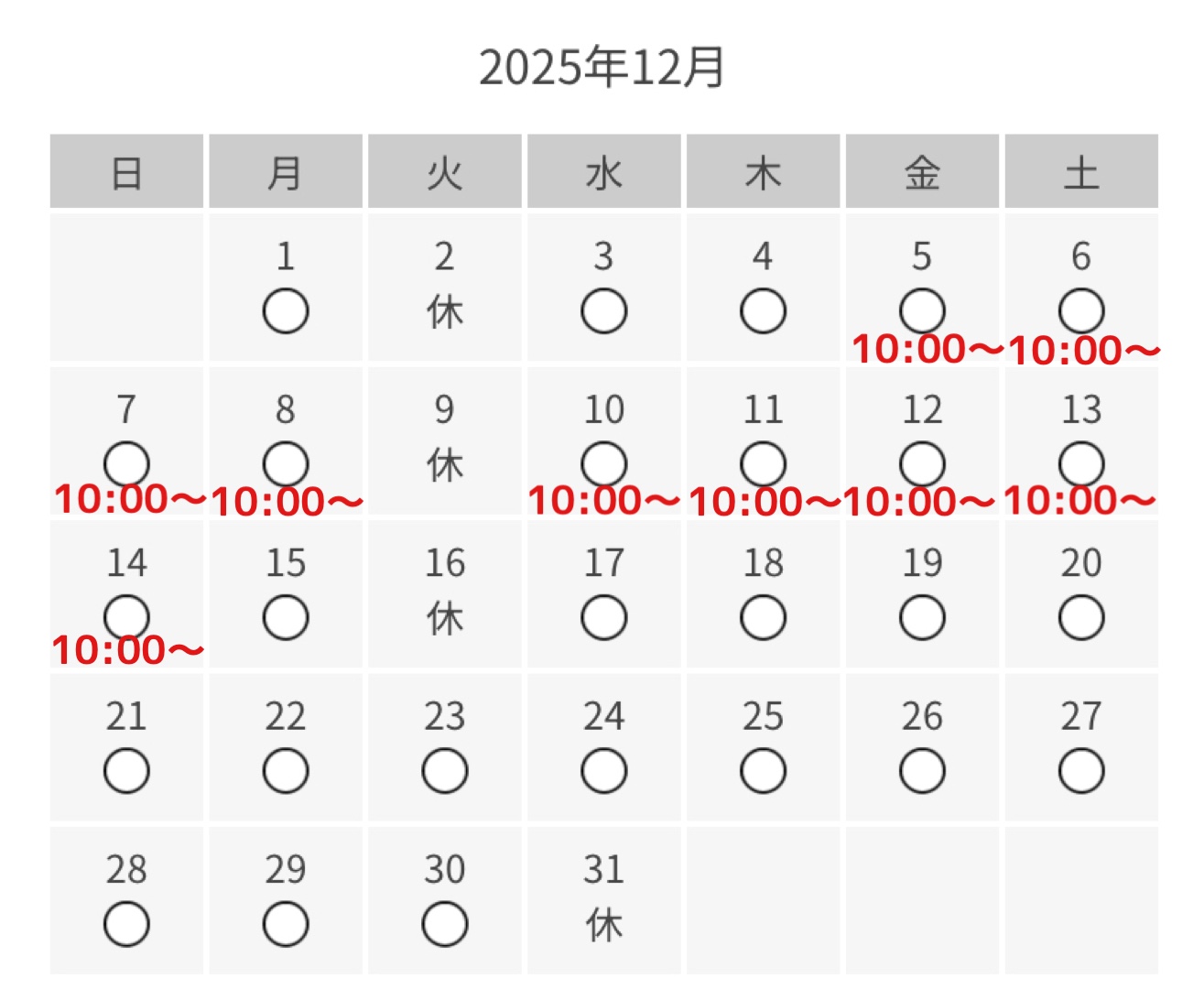Viewport: 1204px width, 989px height.
Task: Click the closed 休 mark on December 9
Action: click(445, 466)
